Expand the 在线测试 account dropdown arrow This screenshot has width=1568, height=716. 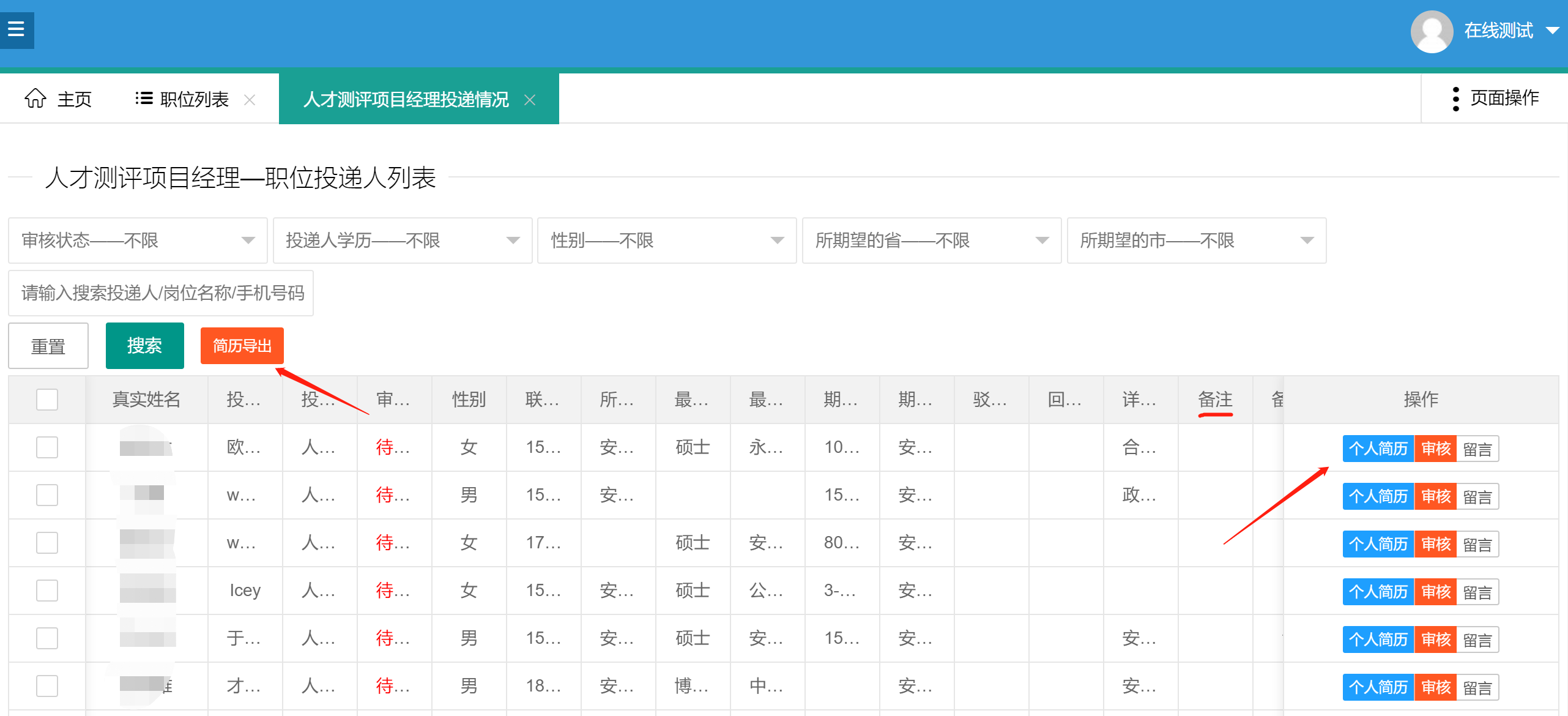point(1553,31)
